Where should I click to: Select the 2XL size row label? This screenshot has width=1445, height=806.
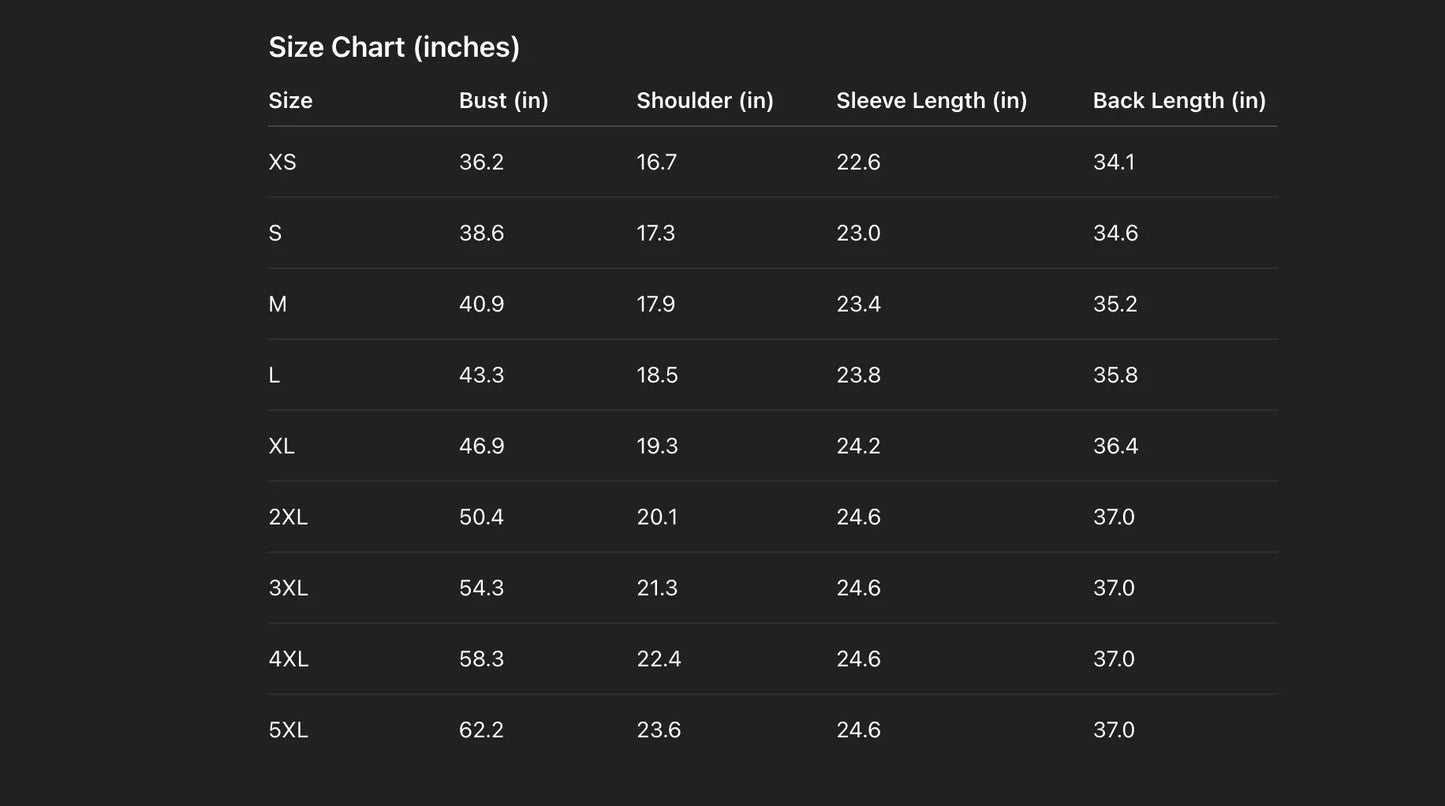288,517
